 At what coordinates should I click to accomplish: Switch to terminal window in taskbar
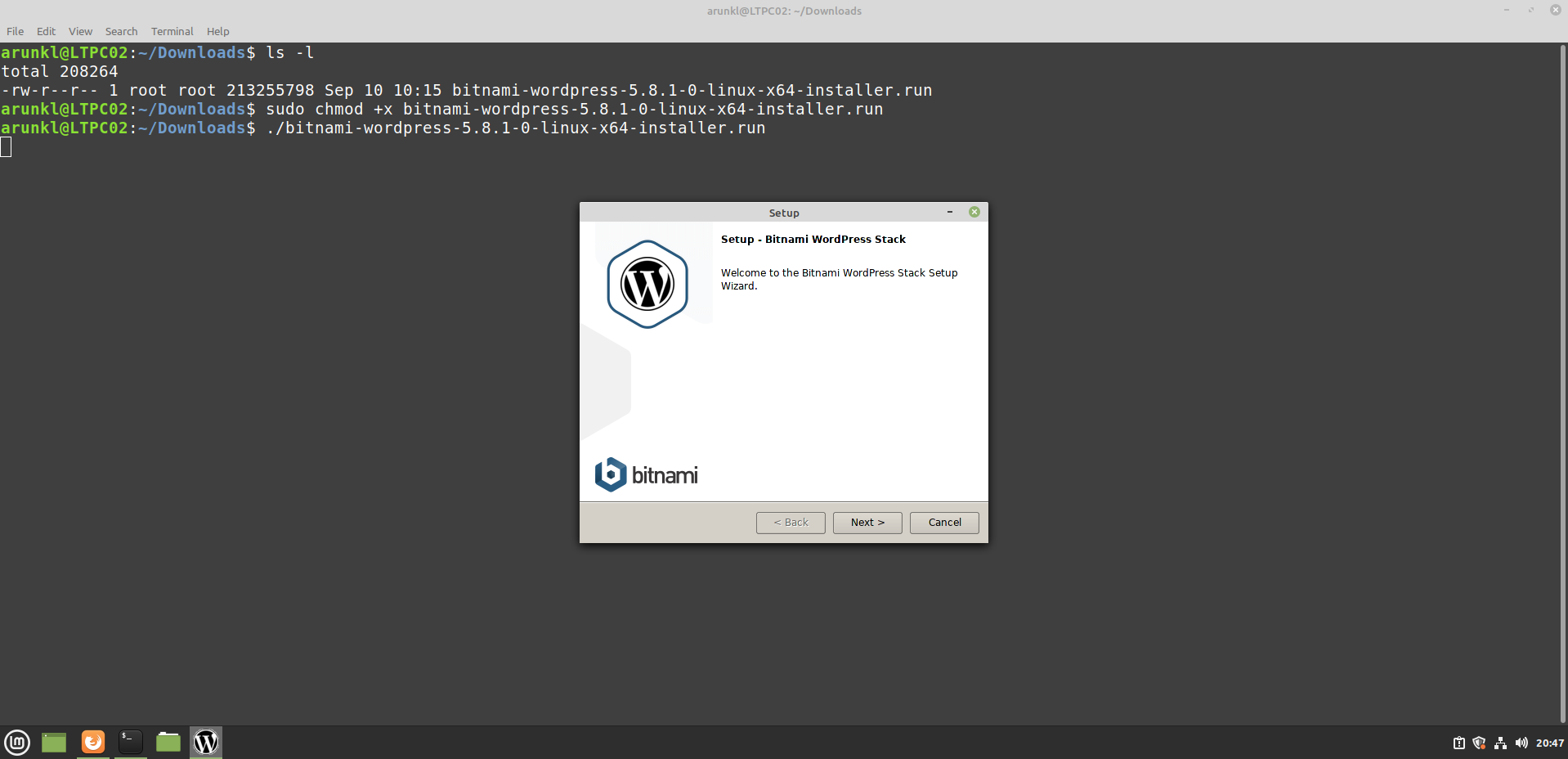[x=131, y=742]
